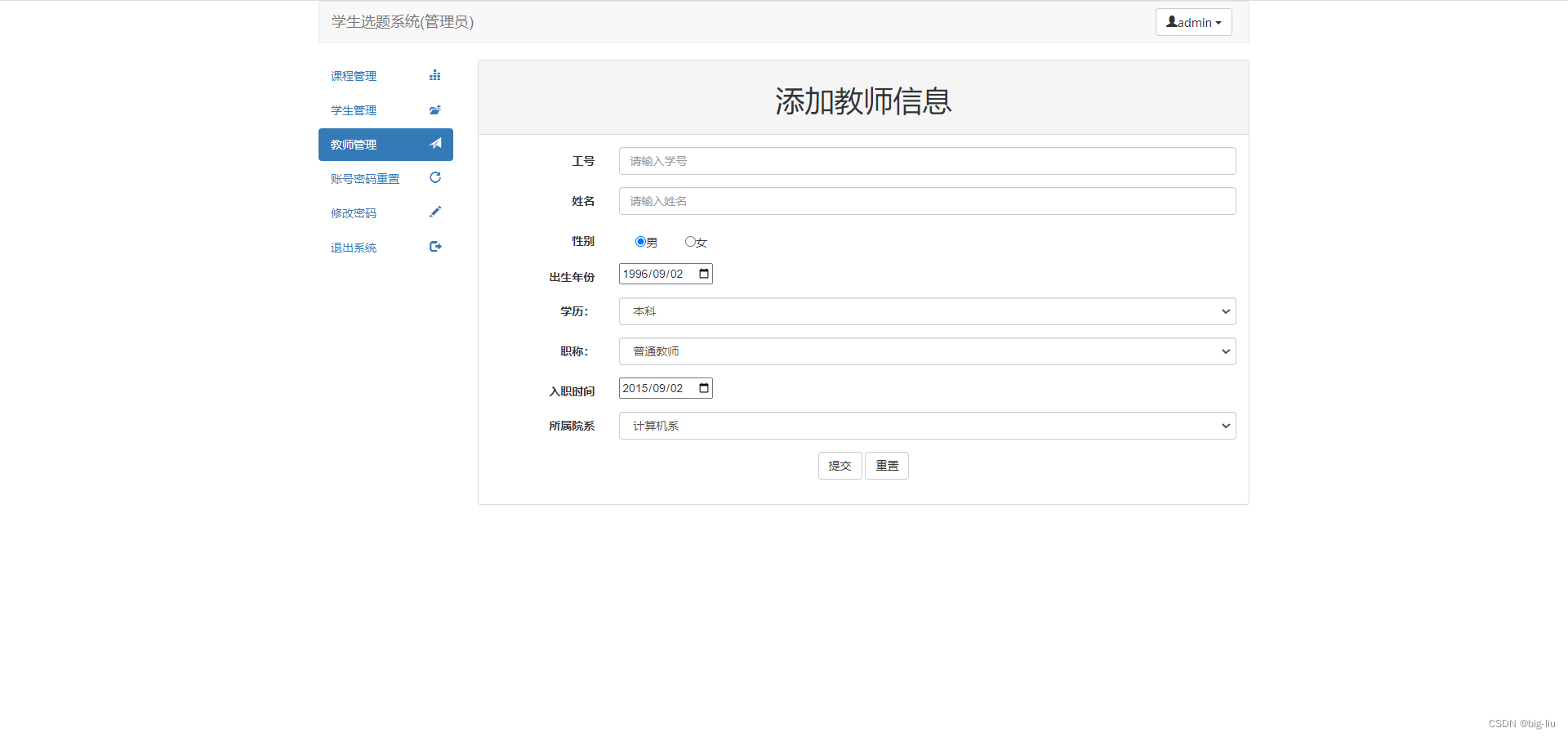Screen dimensions: 1568x737
Task: Select the 男 gender radio button
Action: [640, 241]
